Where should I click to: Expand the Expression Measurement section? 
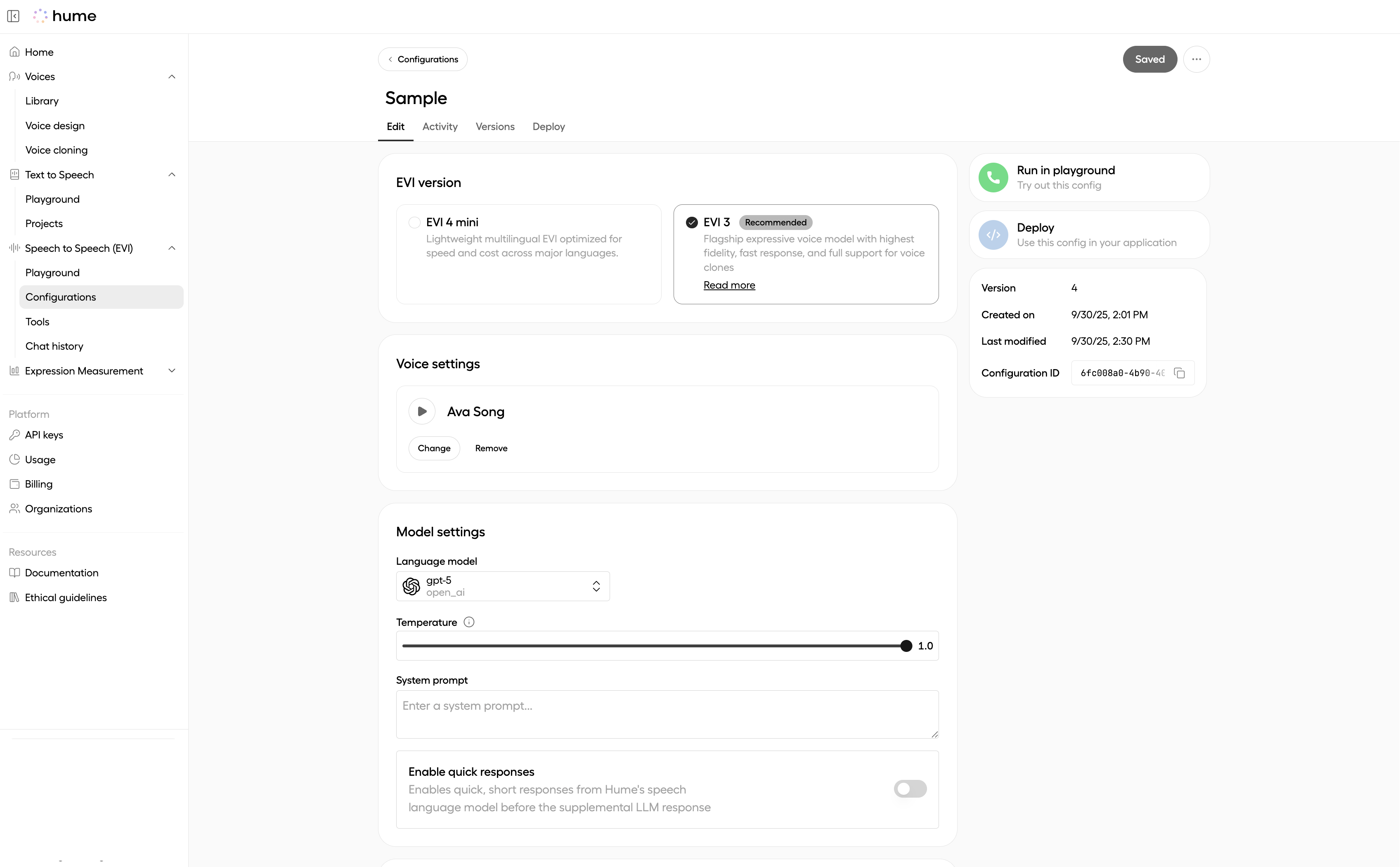pyautogui.click(x=171, y=370)
